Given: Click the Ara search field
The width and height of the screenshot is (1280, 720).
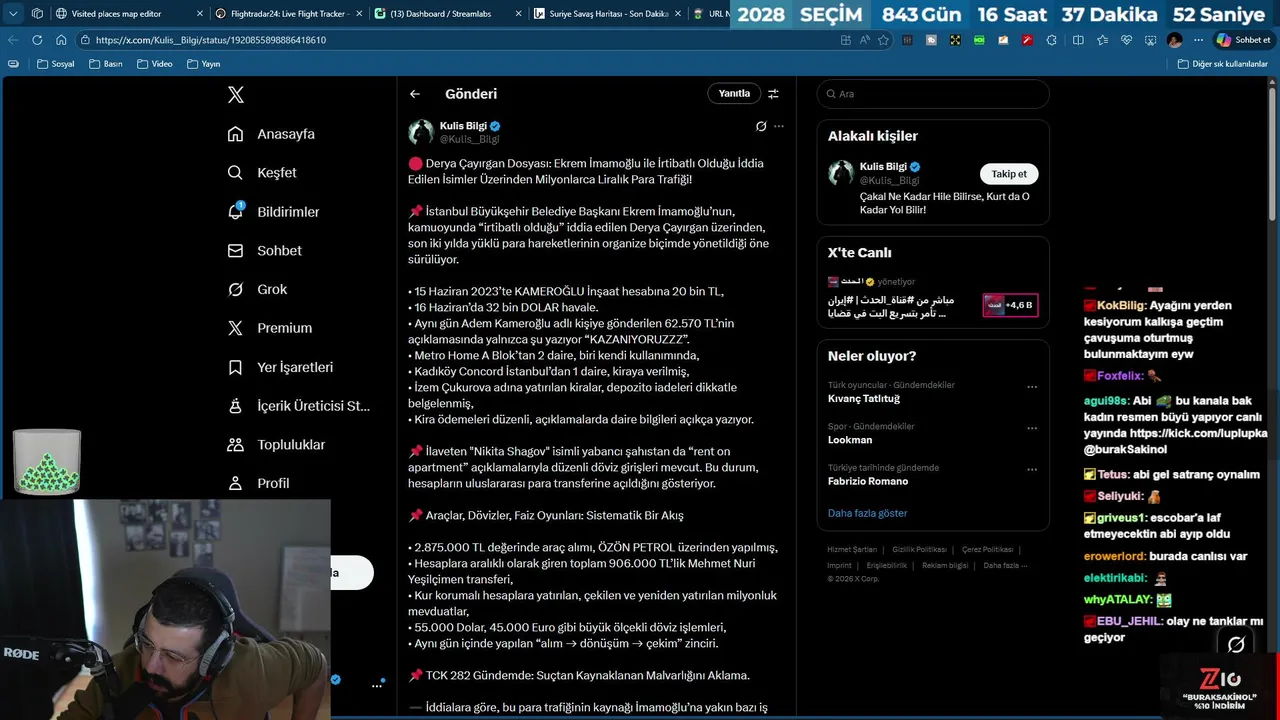Looking at the screenshot, I should (x=933, y=94).
